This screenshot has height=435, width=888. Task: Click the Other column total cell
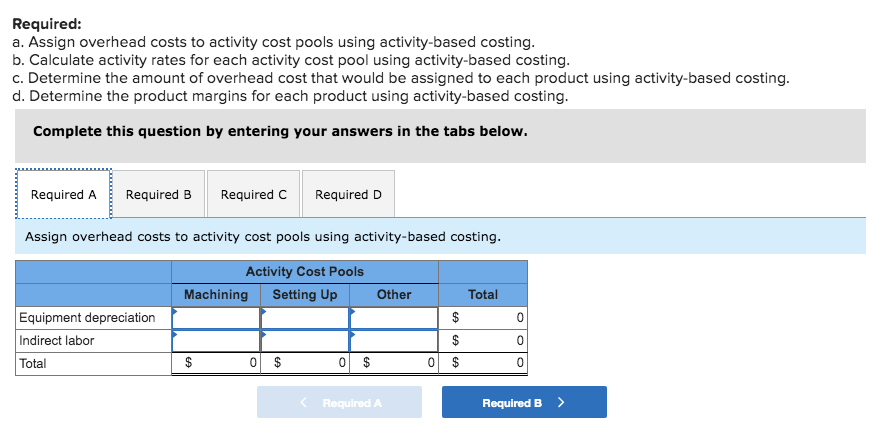point(394,364)
